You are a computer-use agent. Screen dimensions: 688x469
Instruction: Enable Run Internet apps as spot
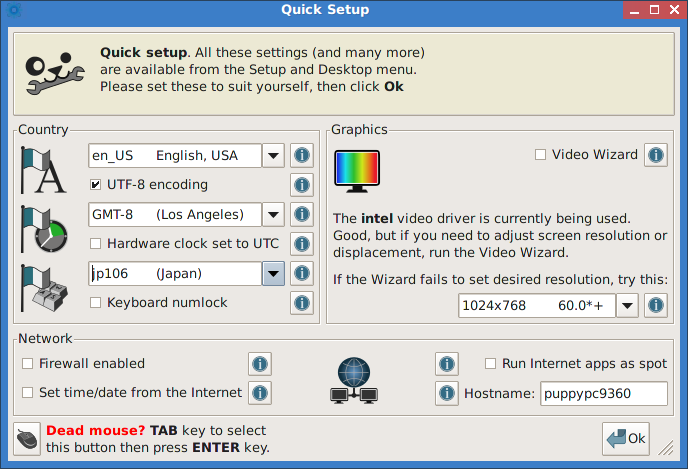tap(491, 364)
